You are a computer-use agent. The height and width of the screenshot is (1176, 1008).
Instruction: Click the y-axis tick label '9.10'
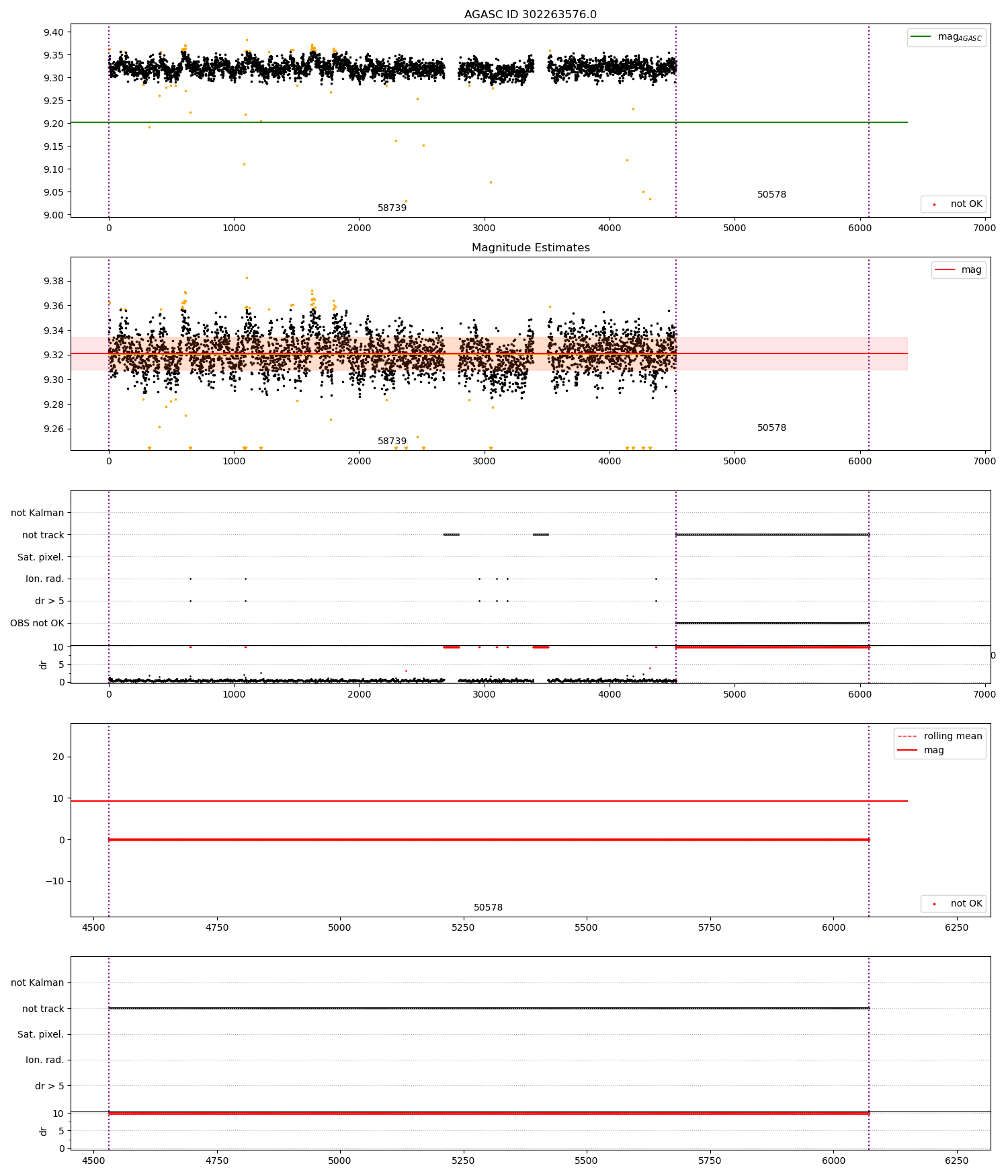(x=54, y=169)
